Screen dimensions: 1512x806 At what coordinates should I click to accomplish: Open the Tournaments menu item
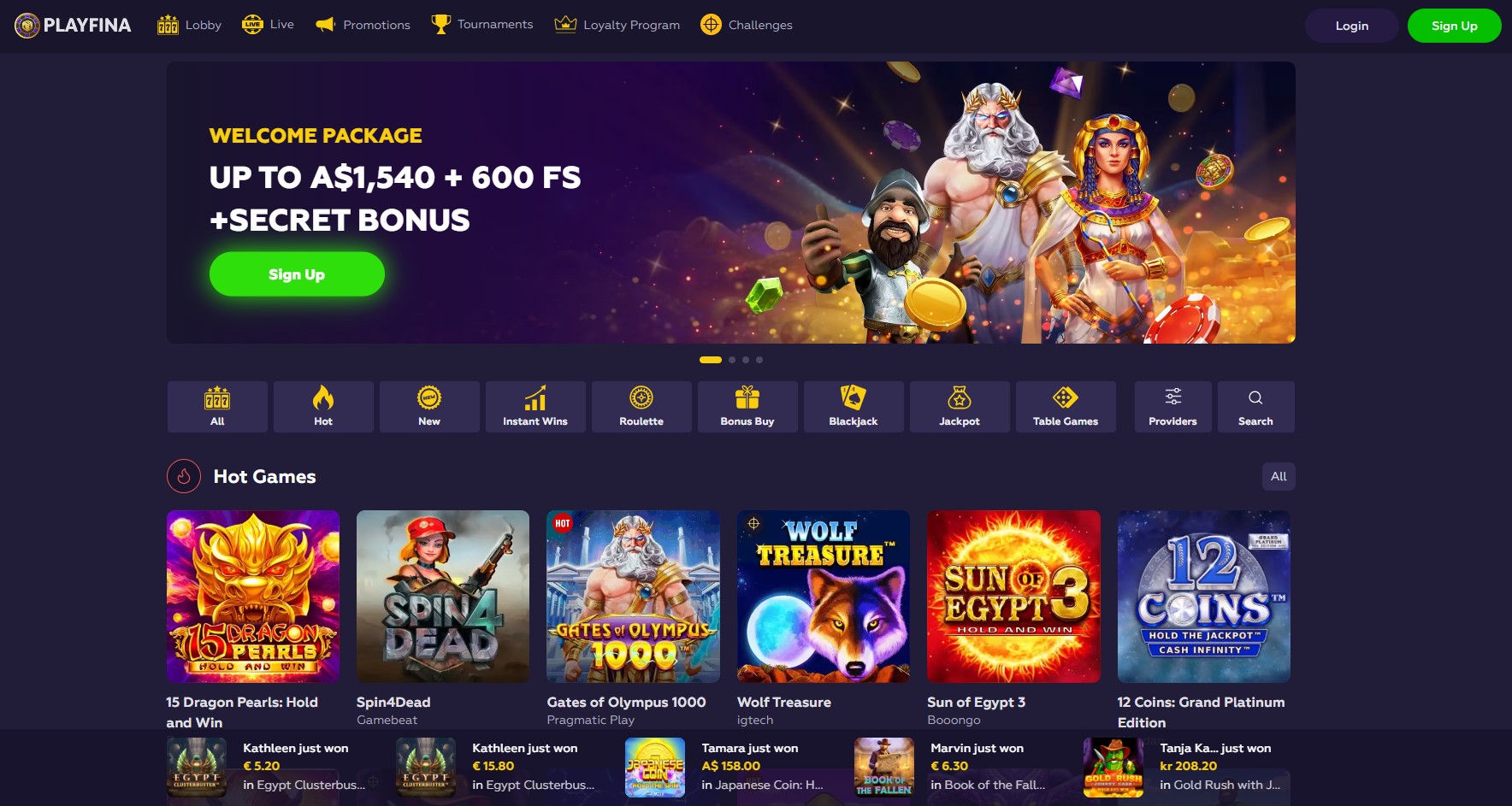click(x=482, y=25)
